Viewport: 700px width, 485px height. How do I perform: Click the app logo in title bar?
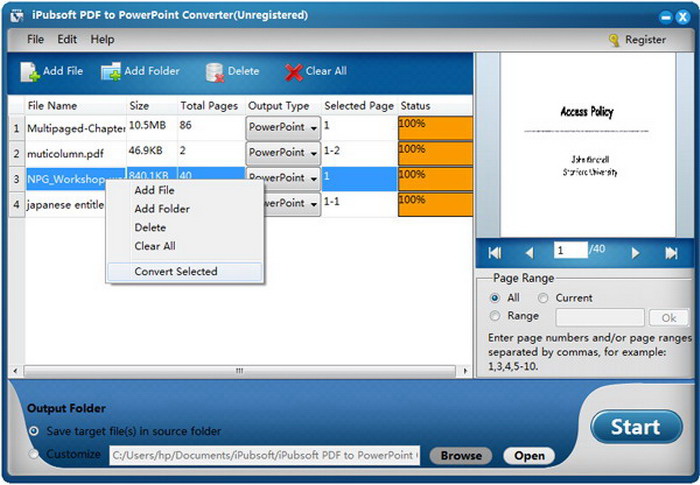16,16
